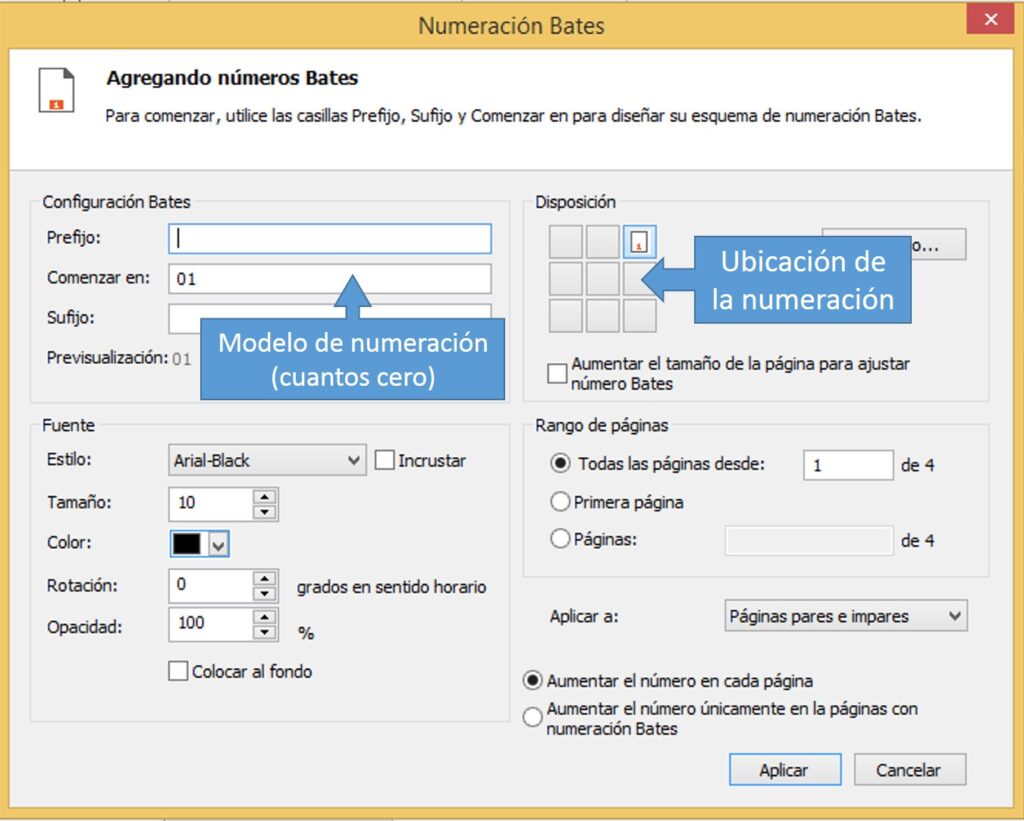Increase font size with Tamaño up arrow
The height and width of the screenshot is (821, 1024).
point(264,496)
